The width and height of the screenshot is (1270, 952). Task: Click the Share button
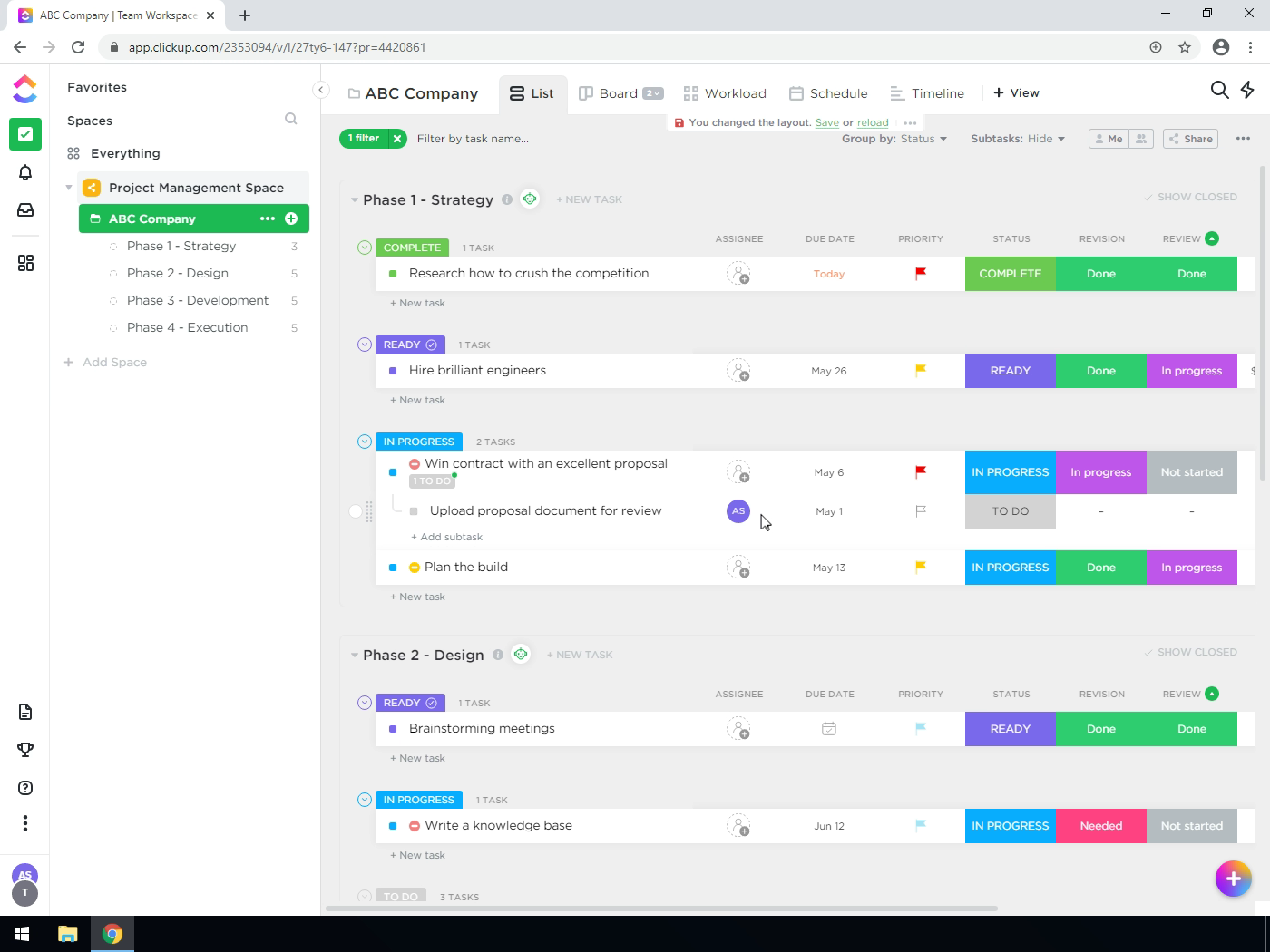point(1190,139)
